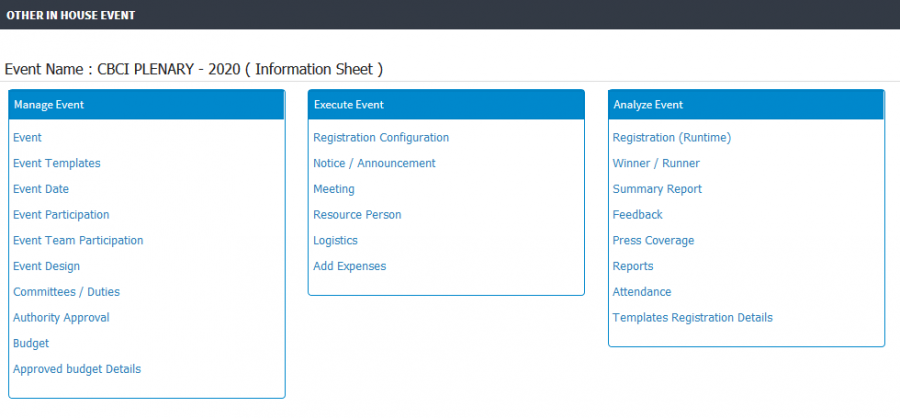Open Logistics under Execute Event
The height and width of the screenshot is (418, 900).
(x=335, y=240)
